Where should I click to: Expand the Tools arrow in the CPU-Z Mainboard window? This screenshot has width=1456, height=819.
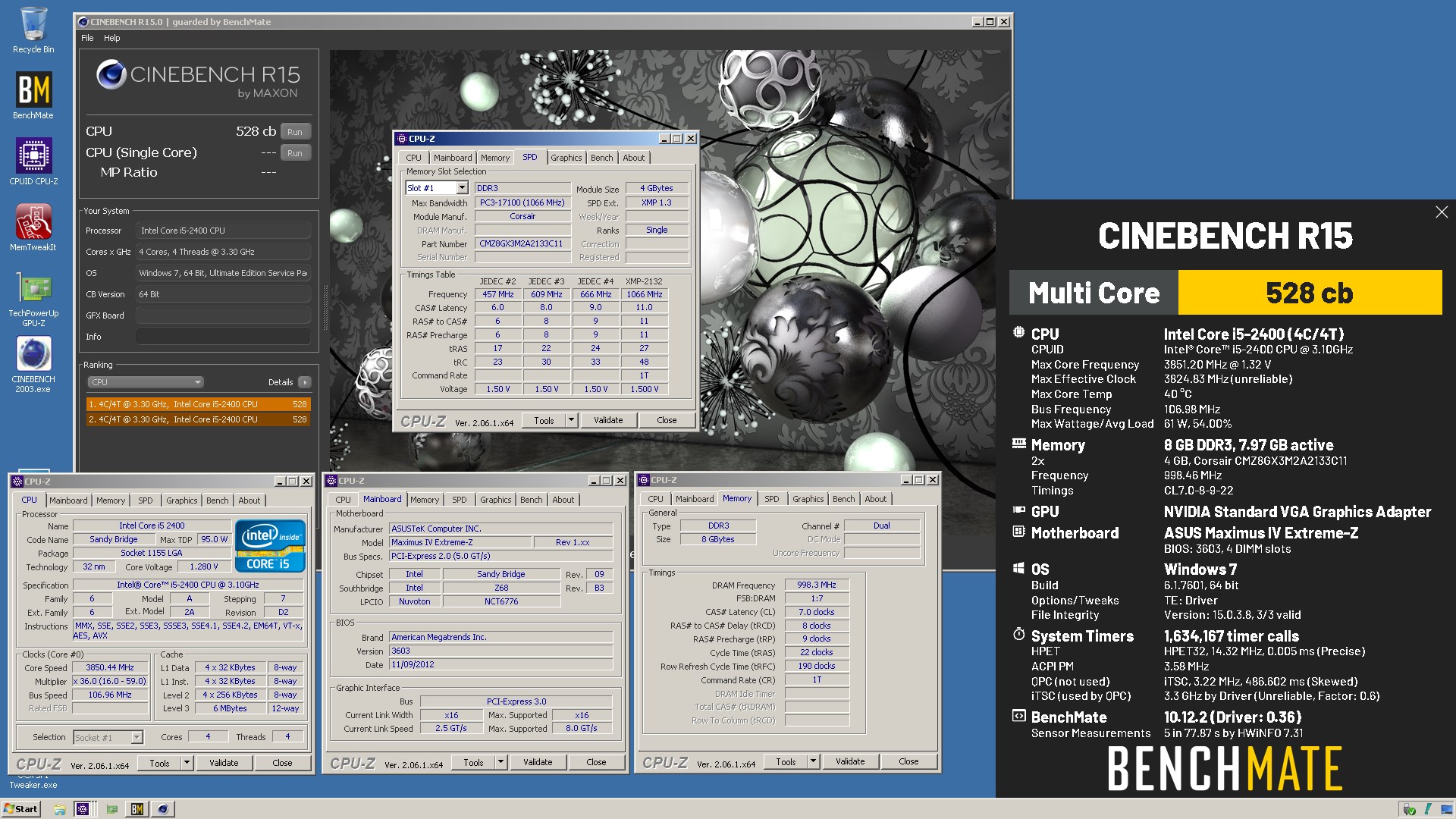pyautogui.click(x=500, y=762)
